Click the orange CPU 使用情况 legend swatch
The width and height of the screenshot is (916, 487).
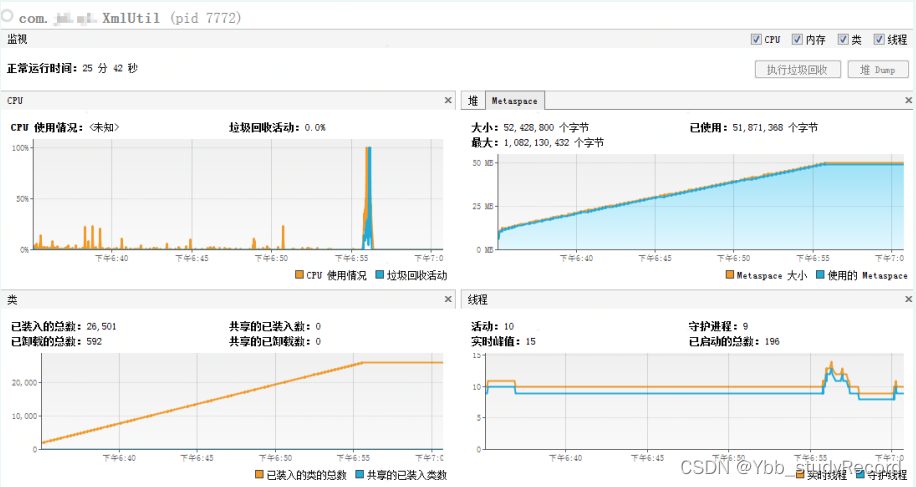coord(299,274)
